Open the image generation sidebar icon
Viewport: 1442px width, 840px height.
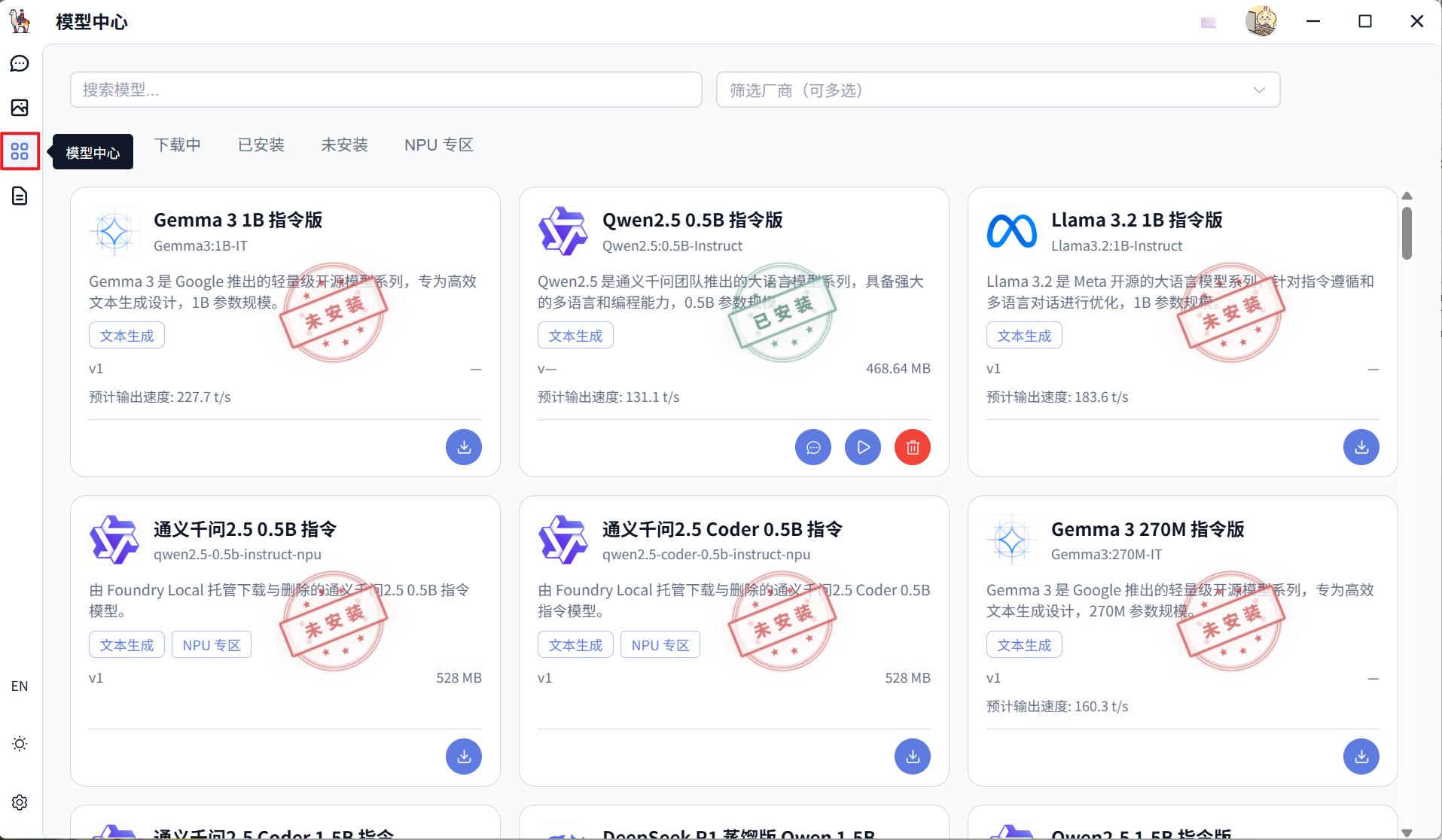click(x=20, y=108)
